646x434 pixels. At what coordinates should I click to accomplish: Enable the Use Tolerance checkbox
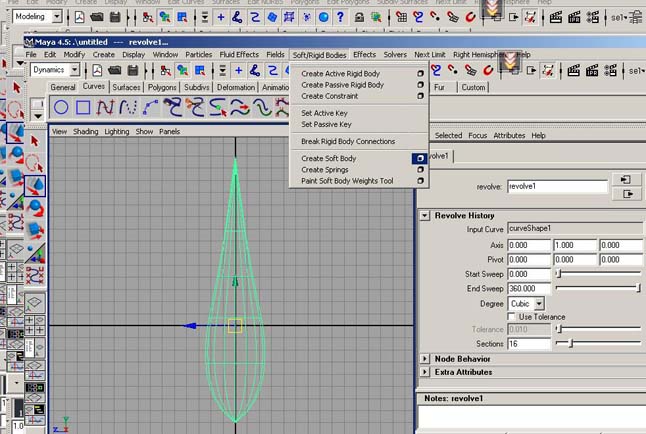tap(512, 317)
